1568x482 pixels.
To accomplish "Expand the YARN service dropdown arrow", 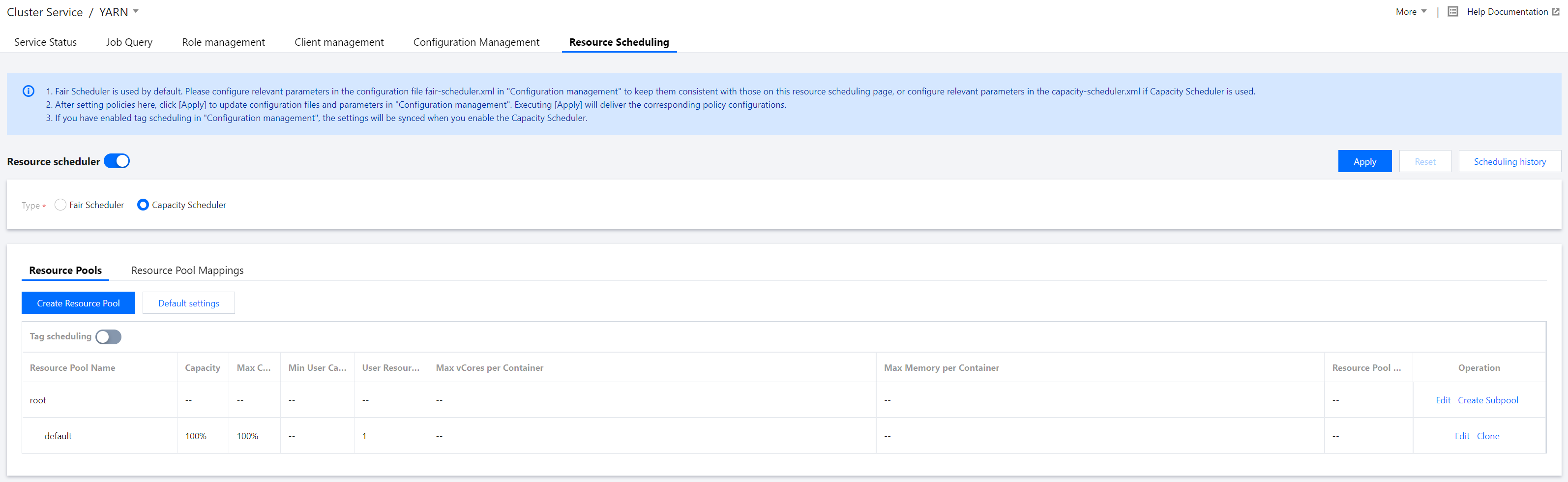I will coord(136,12).
